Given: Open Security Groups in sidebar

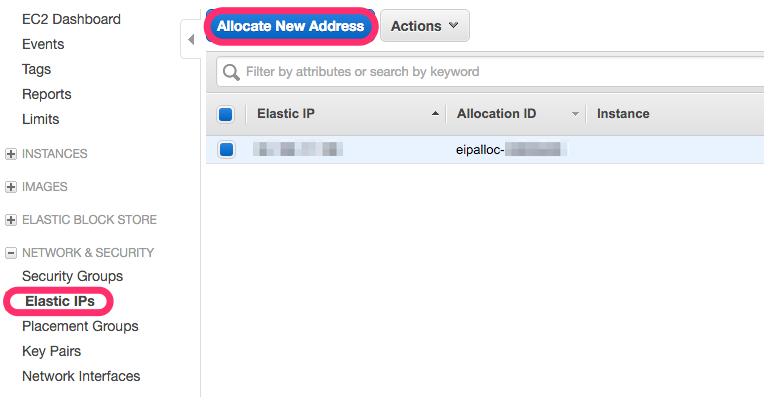Looking at the screenshot, I should tap(73, 276).
